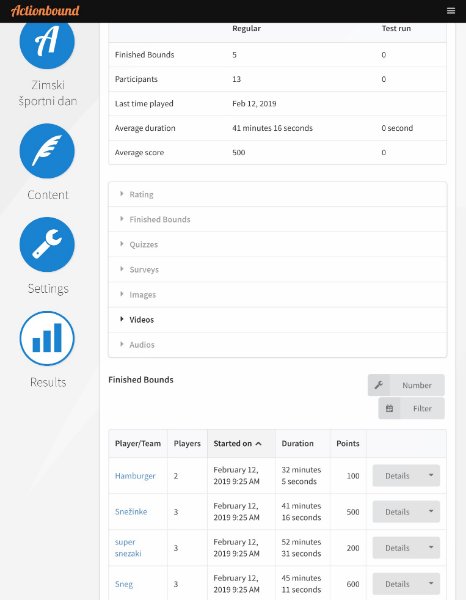Sort table by Points column

[348, 443]
